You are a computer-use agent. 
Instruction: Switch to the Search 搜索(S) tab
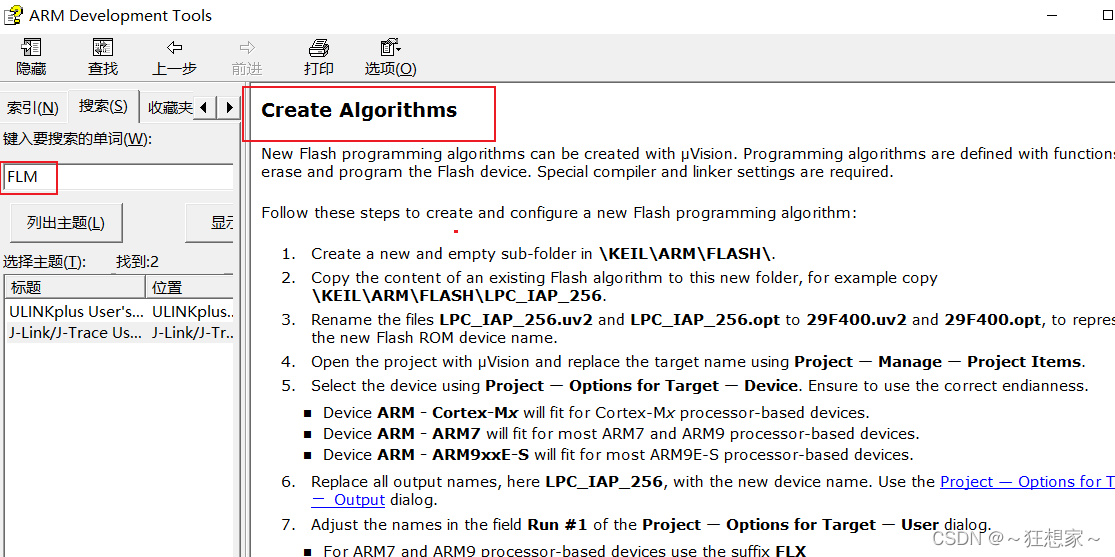(x=103, y=106)
